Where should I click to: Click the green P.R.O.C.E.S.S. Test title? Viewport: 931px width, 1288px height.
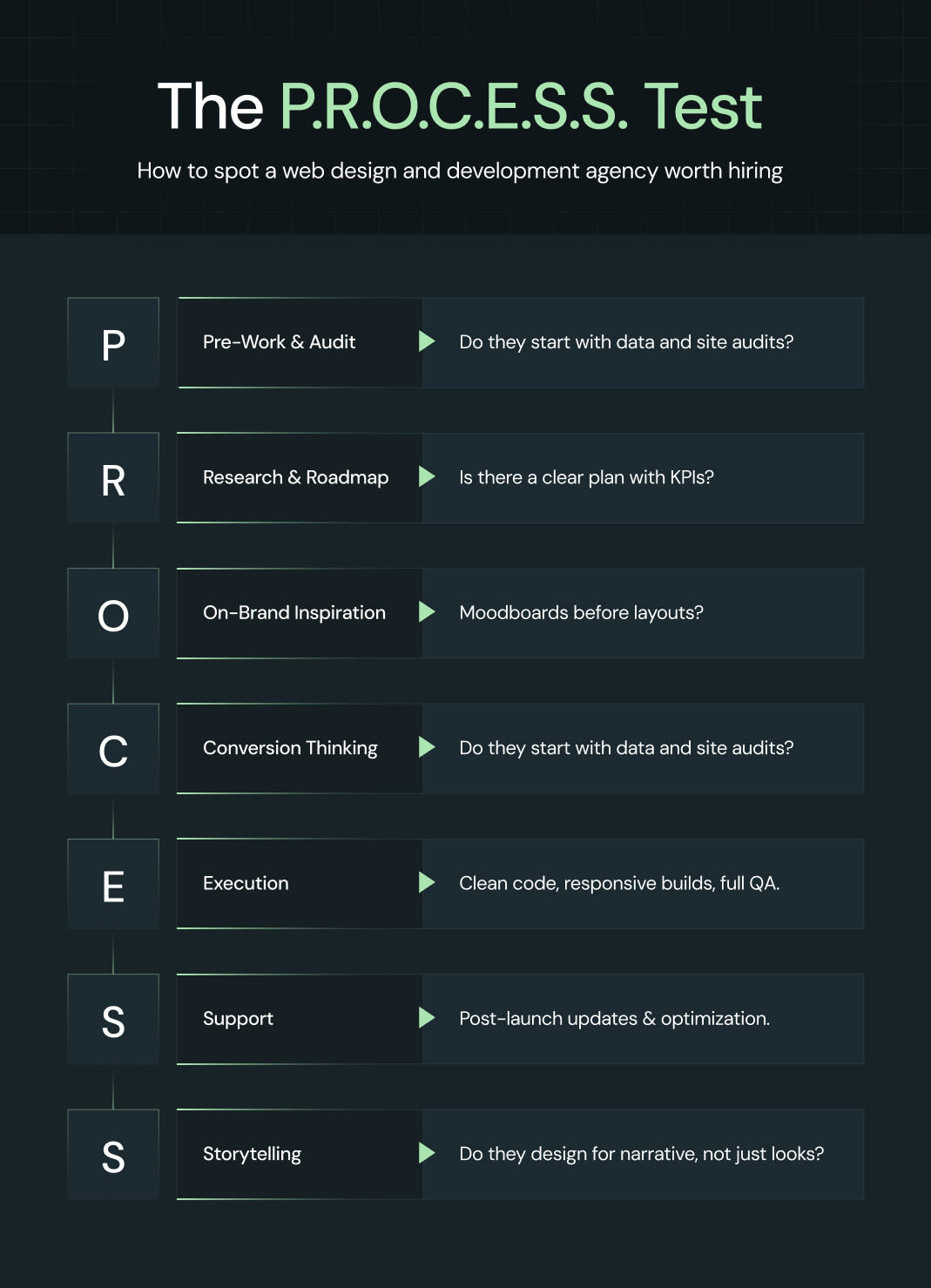521,107
